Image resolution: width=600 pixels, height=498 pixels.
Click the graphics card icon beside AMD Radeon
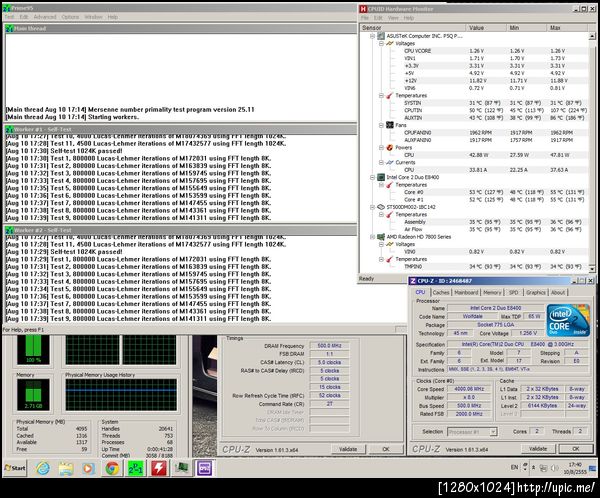point(381,237)
